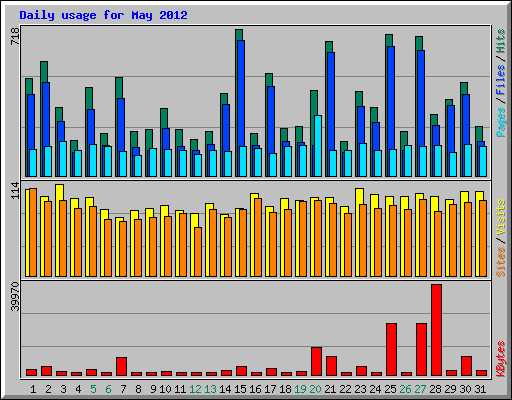The width and height of the screenshot is (512, 400).
Task: Click day label 31 on the x-axis
Action: tap(480, 389)
